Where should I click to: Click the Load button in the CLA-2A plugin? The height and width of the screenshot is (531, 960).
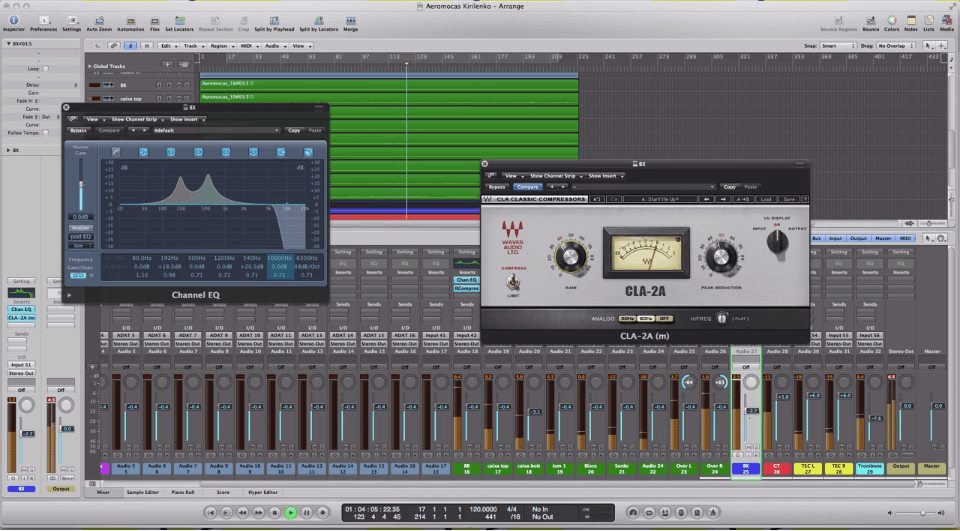[766, 199]
